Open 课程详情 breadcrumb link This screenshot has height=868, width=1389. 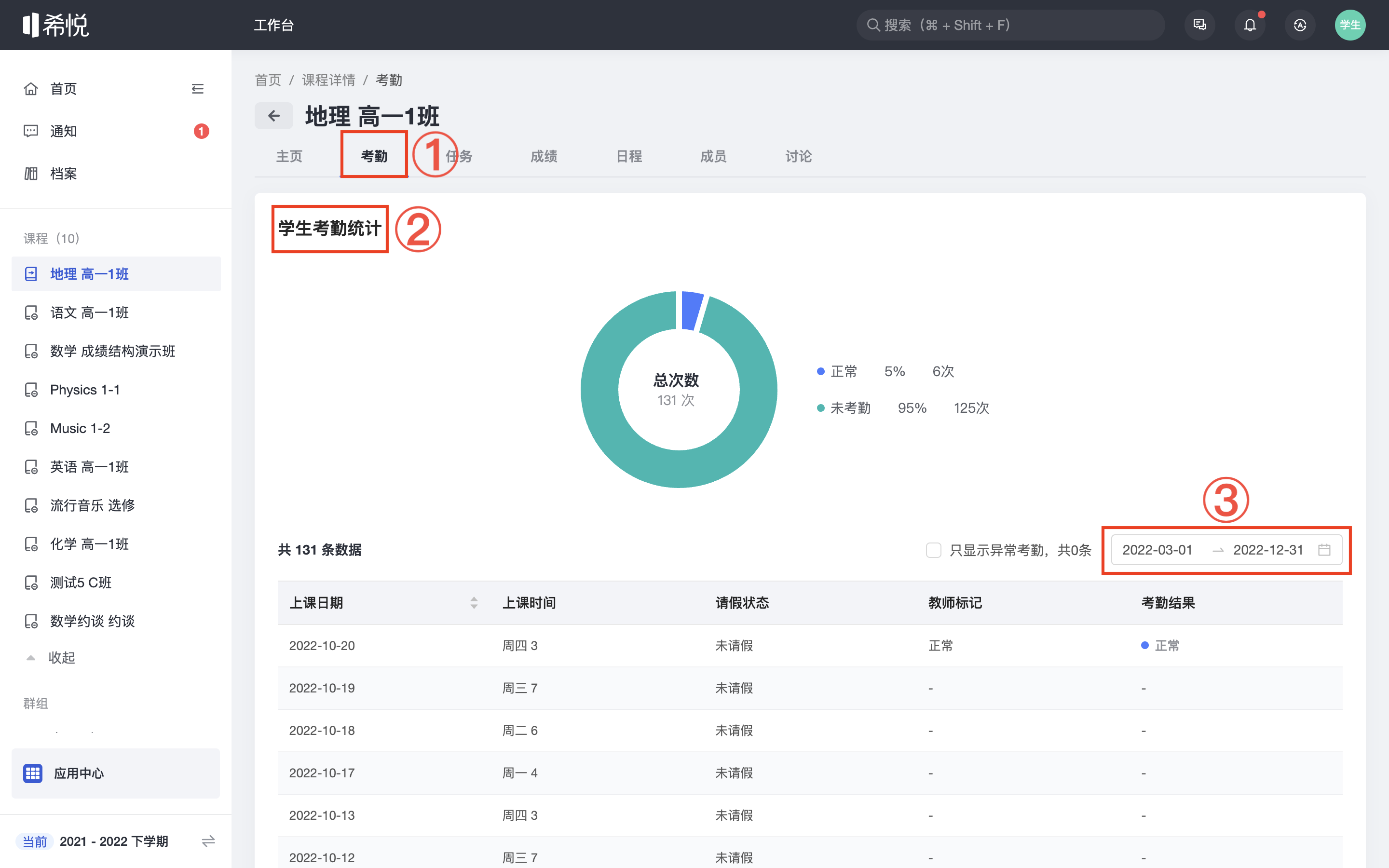(328, 80)
